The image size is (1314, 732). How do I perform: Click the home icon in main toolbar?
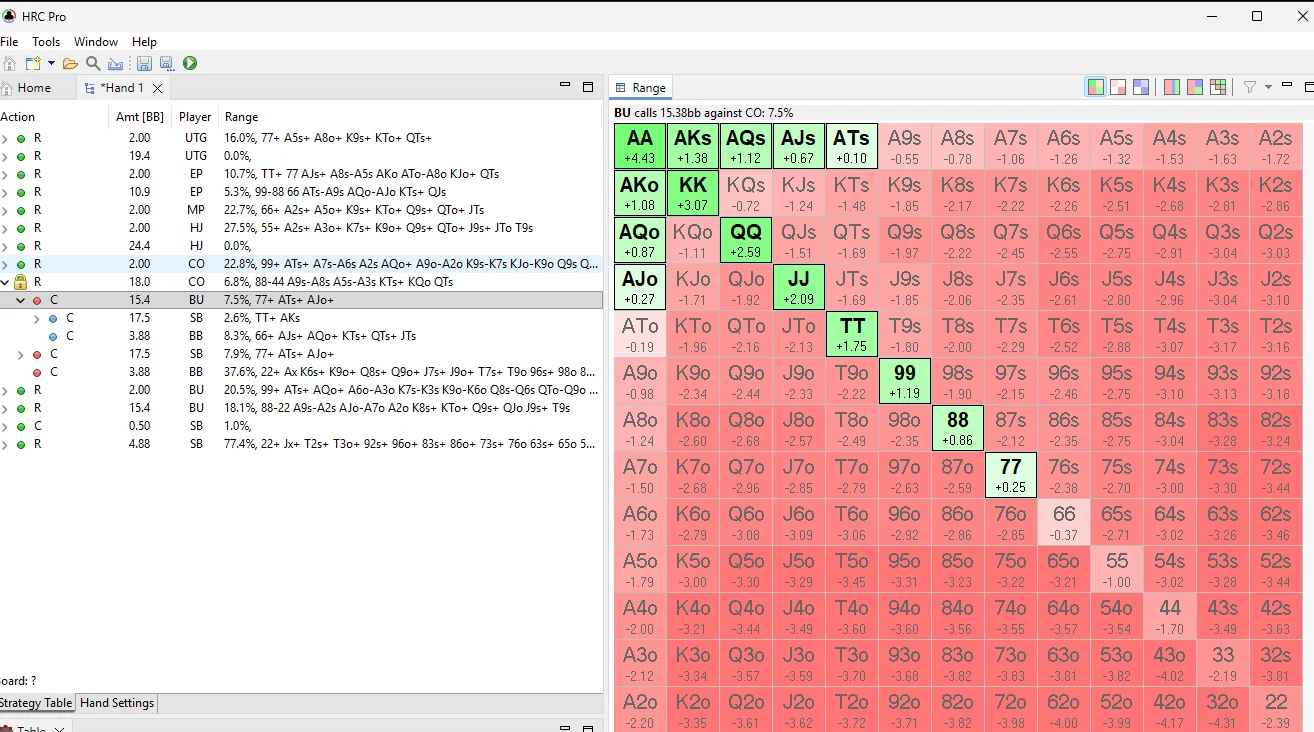[x=9, y=63]
